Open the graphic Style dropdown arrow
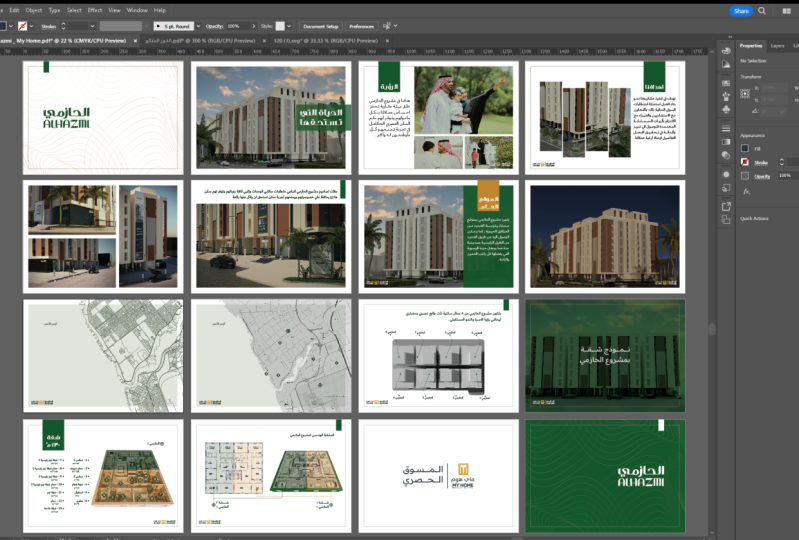Screen dimensions: 799x540 pos(289,26)
